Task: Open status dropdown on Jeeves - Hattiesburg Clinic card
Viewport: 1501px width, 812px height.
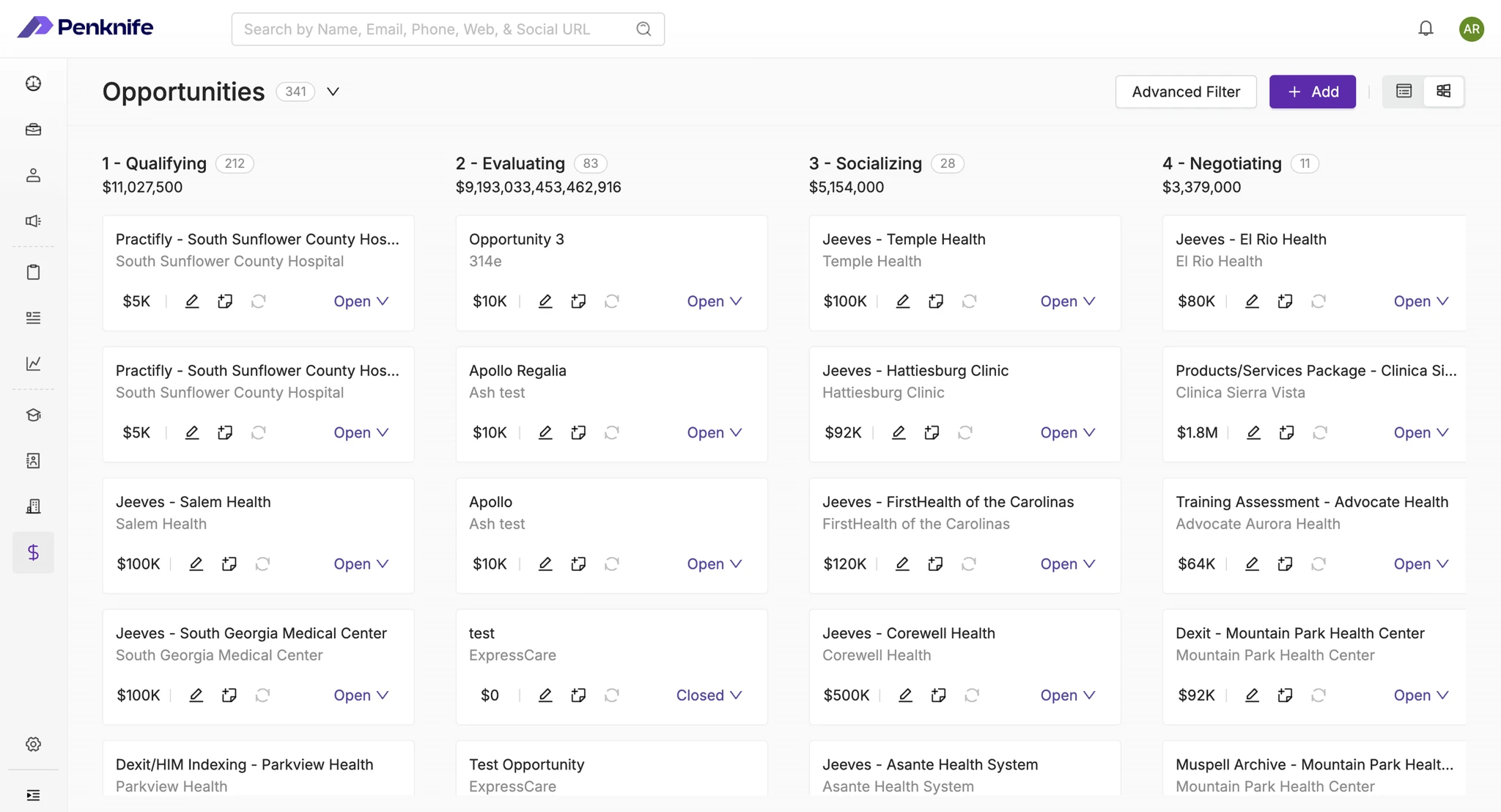Action: (1067, 432)
